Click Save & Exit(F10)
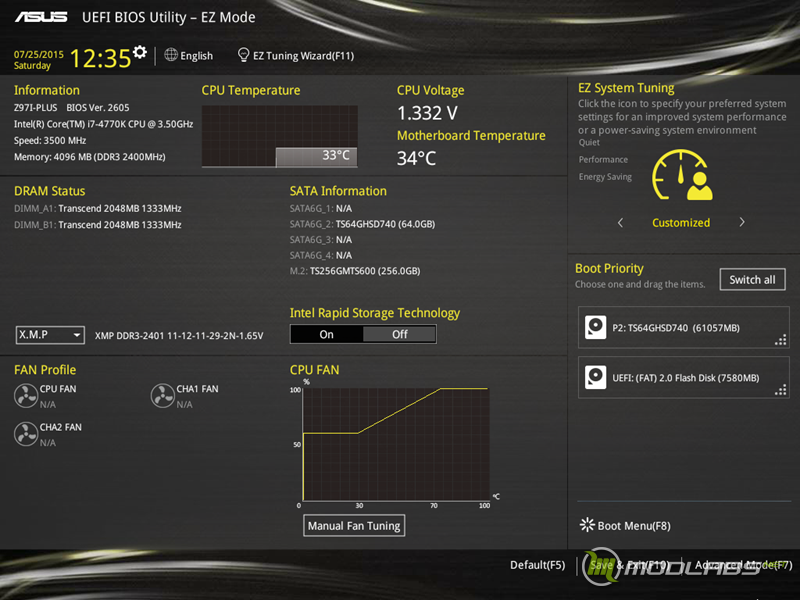 tap(629, 565)
